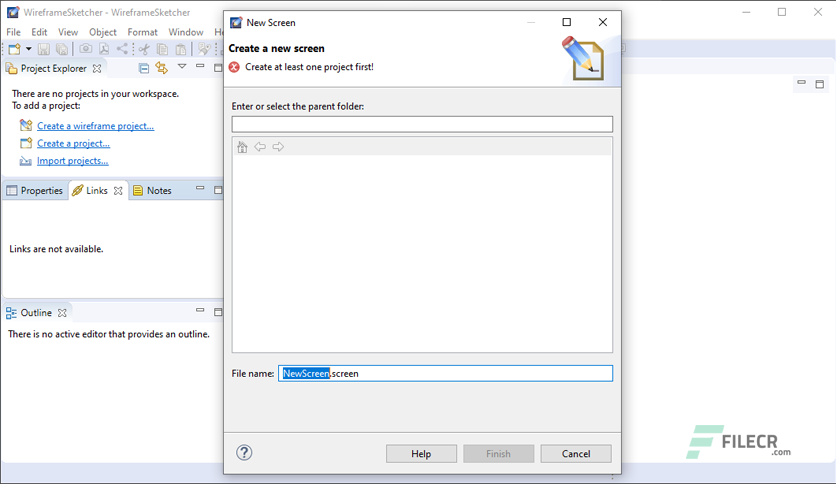Open the View menu
The height and width of the screenshot is (484, 836).
pyautogui.click(x=68, y=32)
